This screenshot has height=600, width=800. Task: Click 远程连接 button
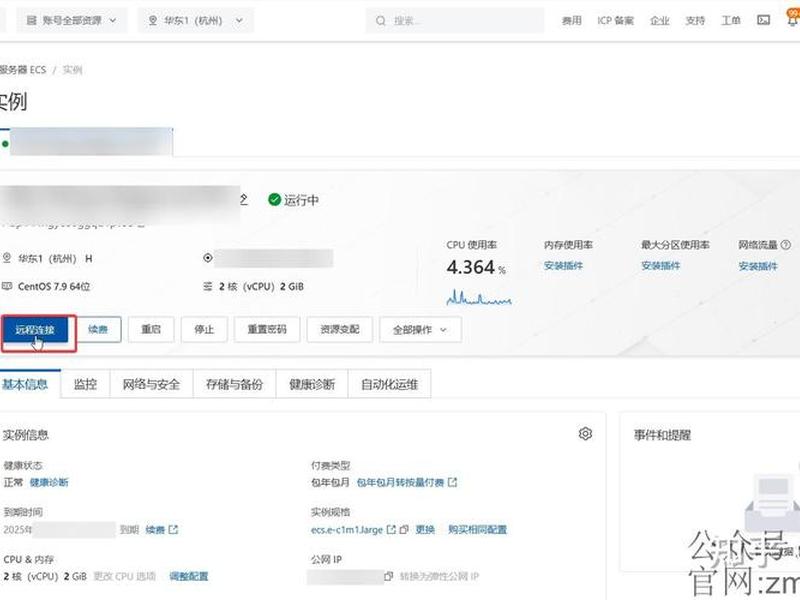[x=35, y=330]
